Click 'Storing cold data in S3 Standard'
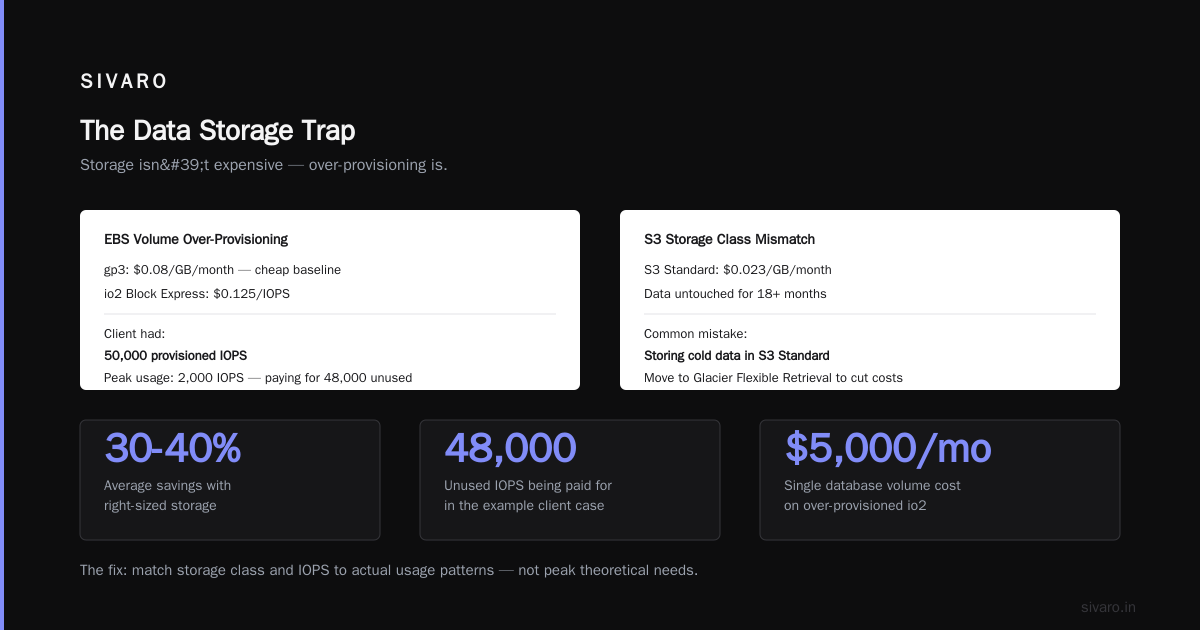Screen dimensions: 1200x630 pyautogui.click(x=736, y=356)
